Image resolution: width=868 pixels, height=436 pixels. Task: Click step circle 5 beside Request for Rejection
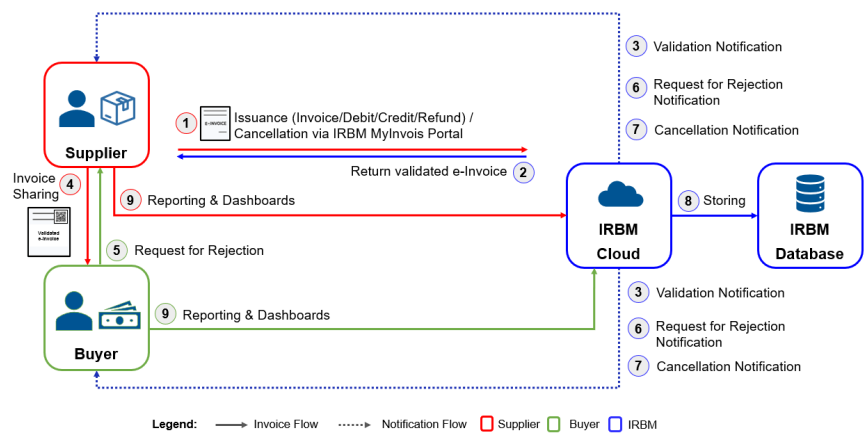pos(116,250)
